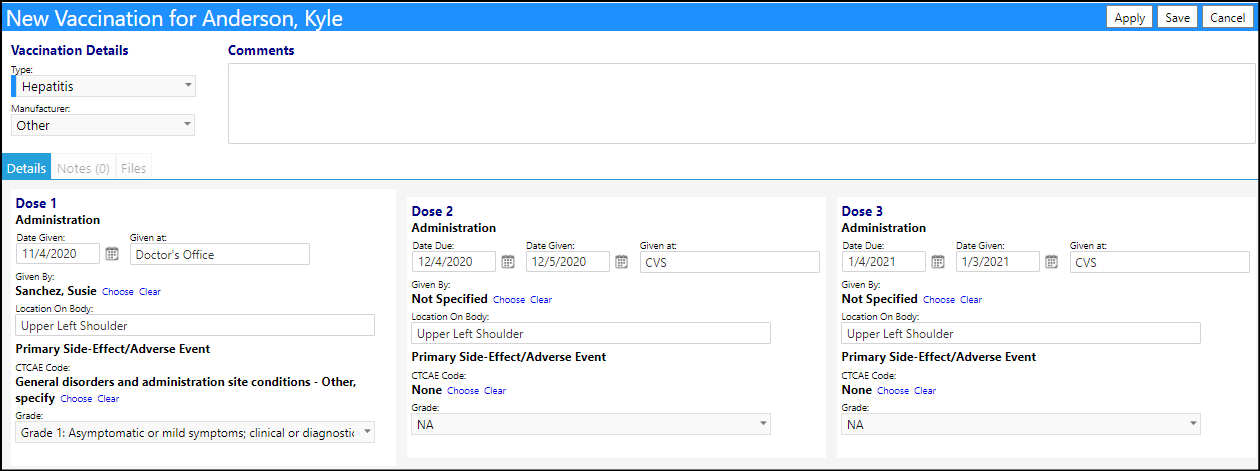
Task: Click the Cancel button
Action: 1227,18
